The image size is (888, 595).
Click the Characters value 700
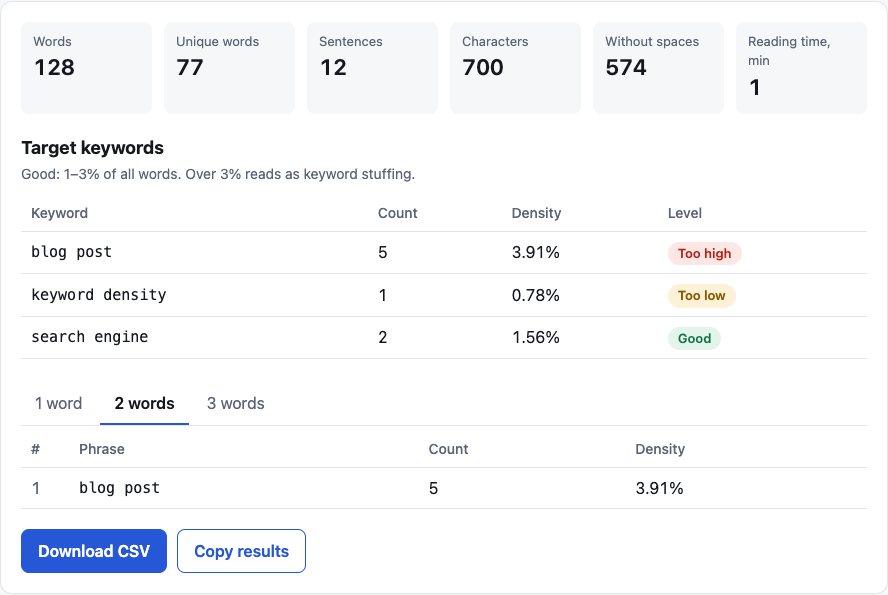pyautogui.click(x=483, y=68)
